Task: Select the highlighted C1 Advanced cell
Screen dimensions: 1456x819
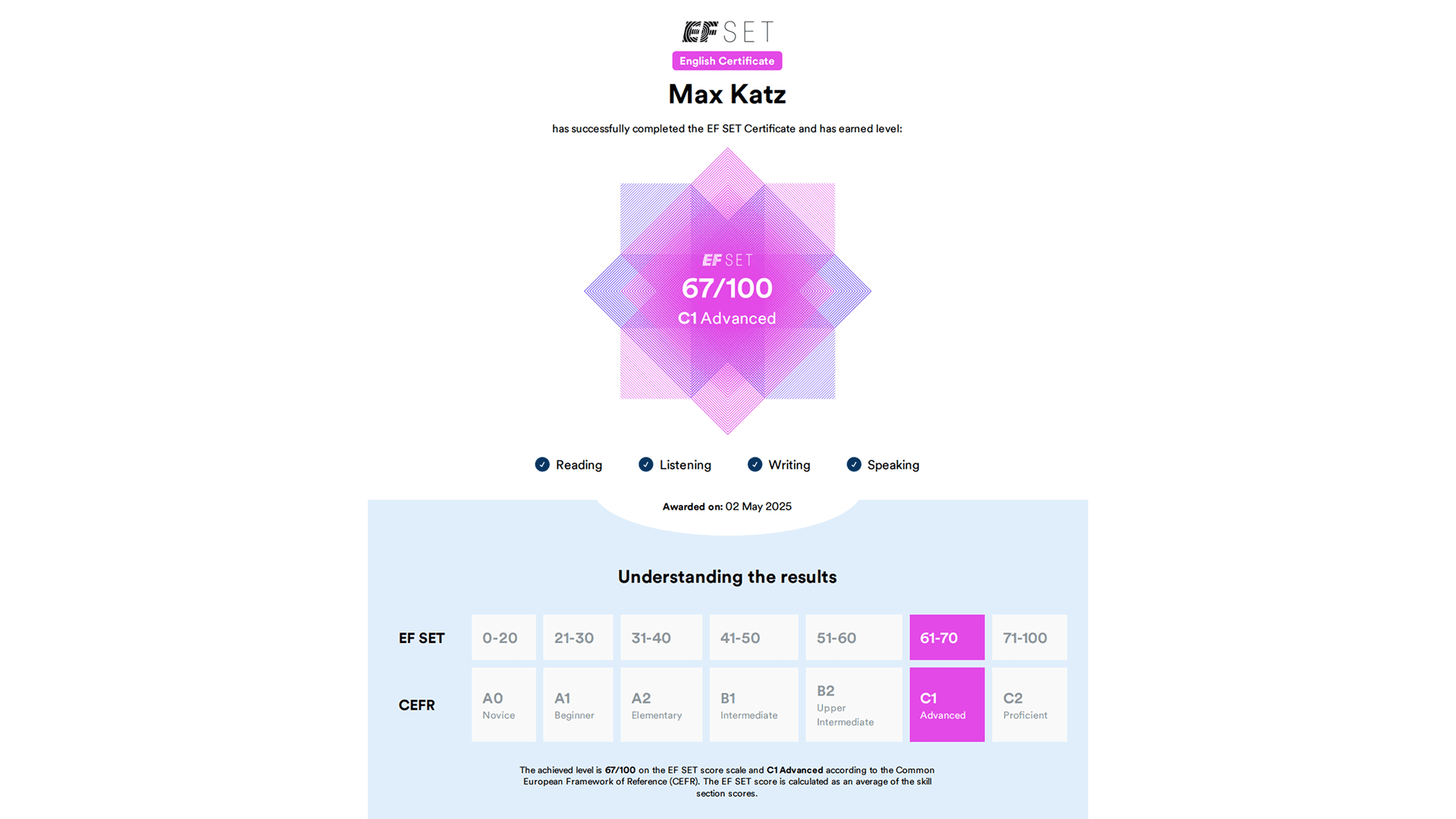Action: (x=946, y=704)
